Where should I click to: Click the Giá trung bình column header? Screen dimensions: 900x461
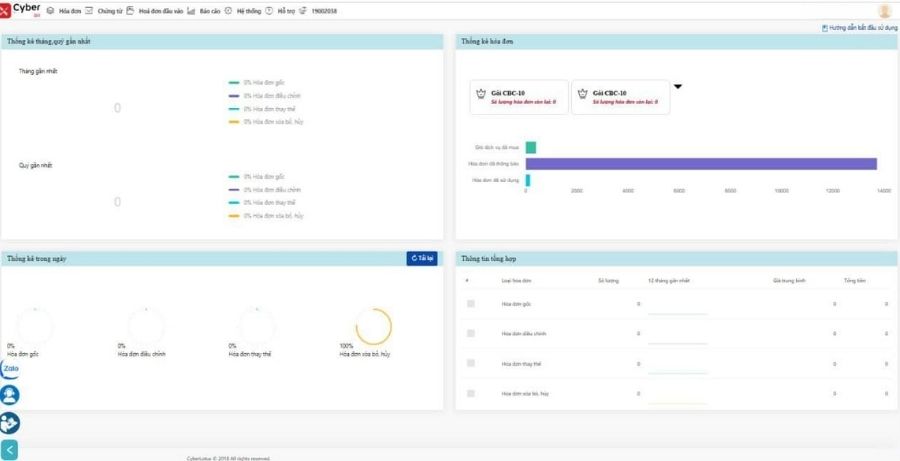coord(789,281)
